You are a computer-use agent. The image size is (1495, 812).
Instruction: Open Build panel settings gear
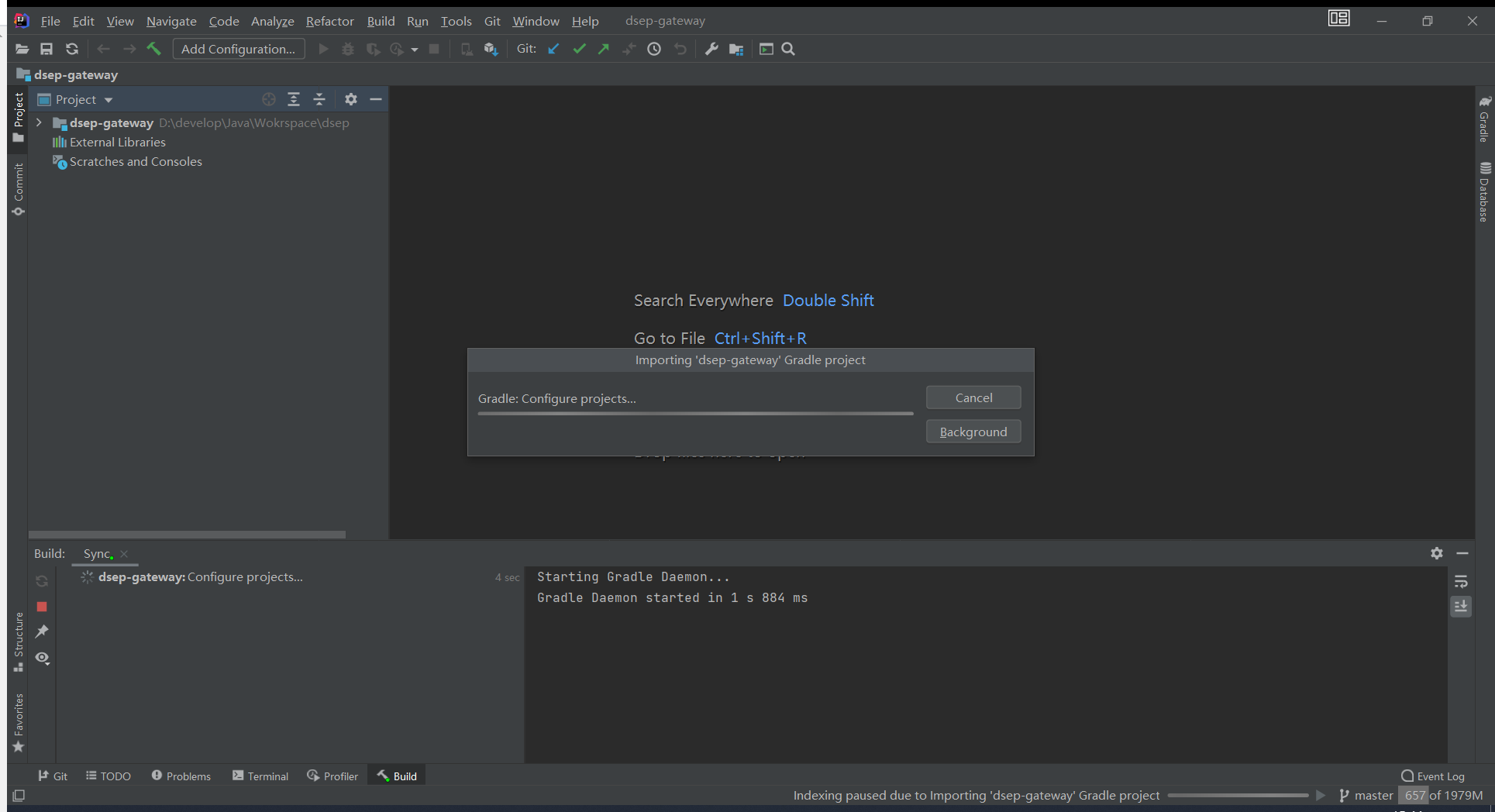coord(1437,553)
